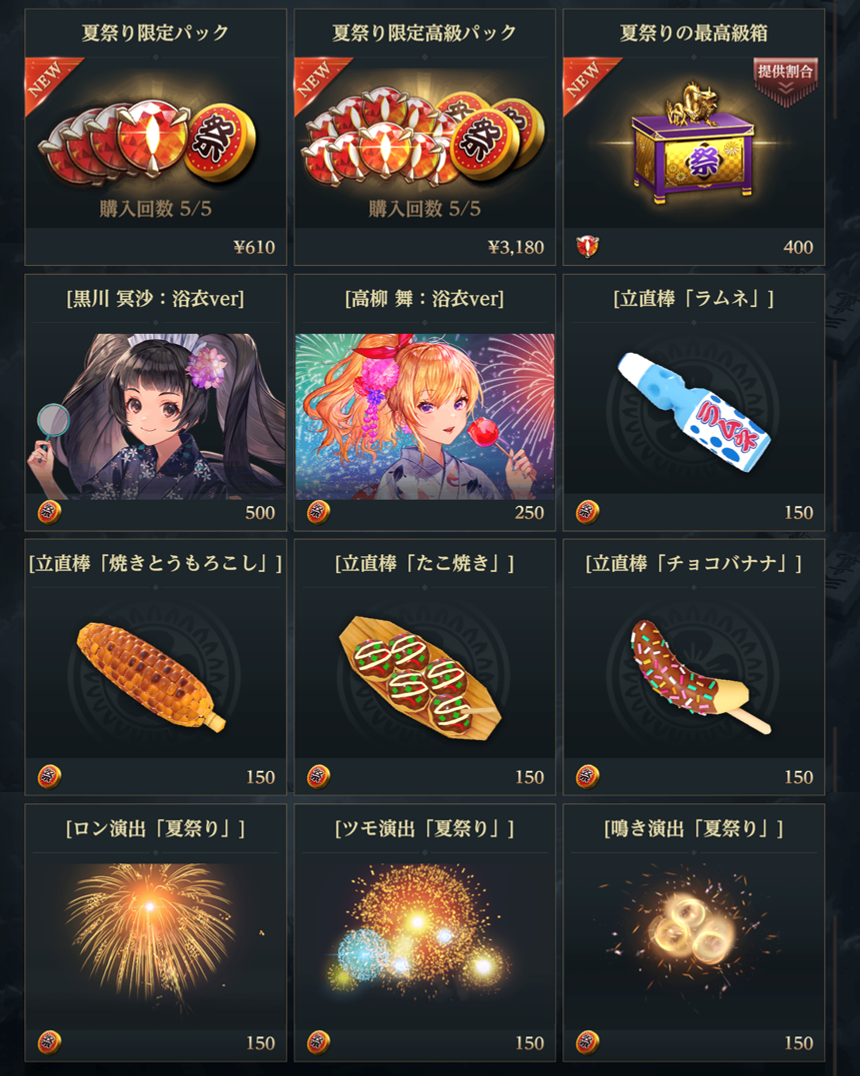860x1076 pixels.
Task: Open the 黒川 冥沙 浴衣ver character artwork
Action: click(x=156, y=417)
